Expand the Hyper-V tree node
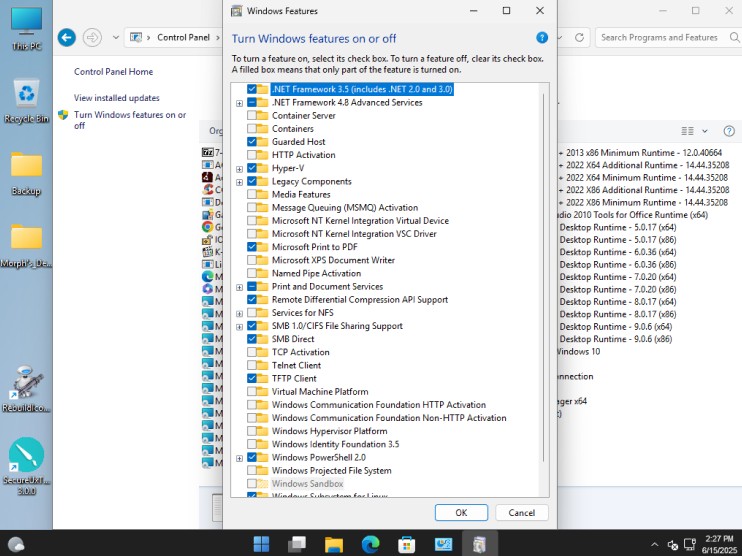Image resolution: width=742 pixels, height=556 pixels. [239, 169]
